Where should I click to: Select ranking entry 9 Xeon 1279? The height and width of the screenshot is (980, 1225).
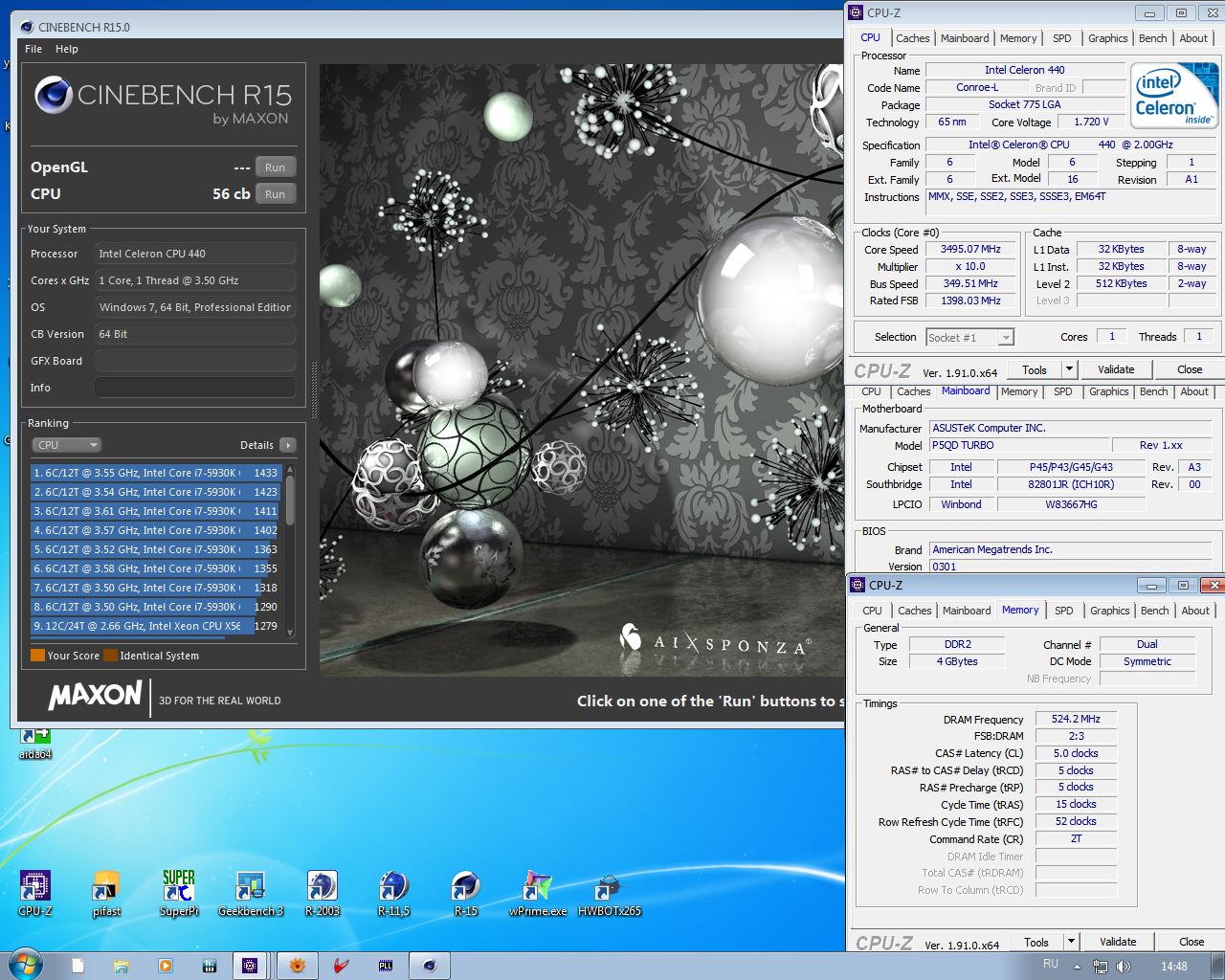coord(155,626)
